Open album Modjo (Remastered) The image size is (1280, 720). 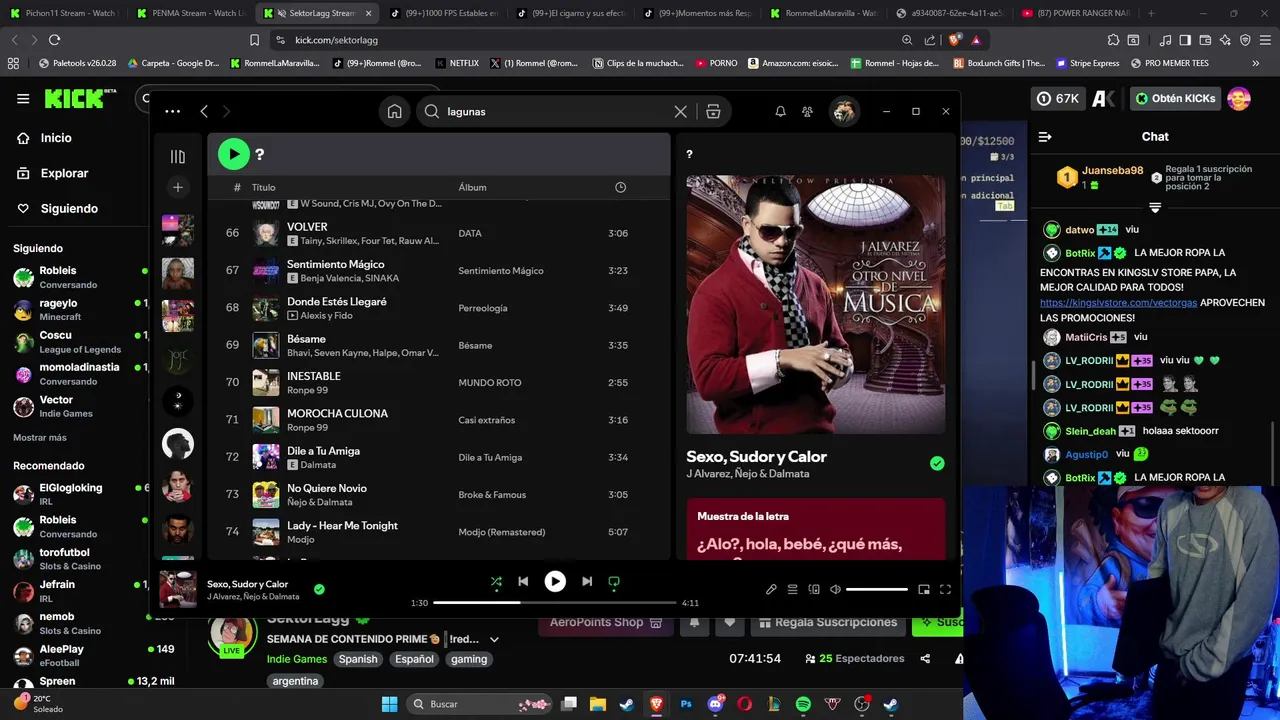(502, 532)
